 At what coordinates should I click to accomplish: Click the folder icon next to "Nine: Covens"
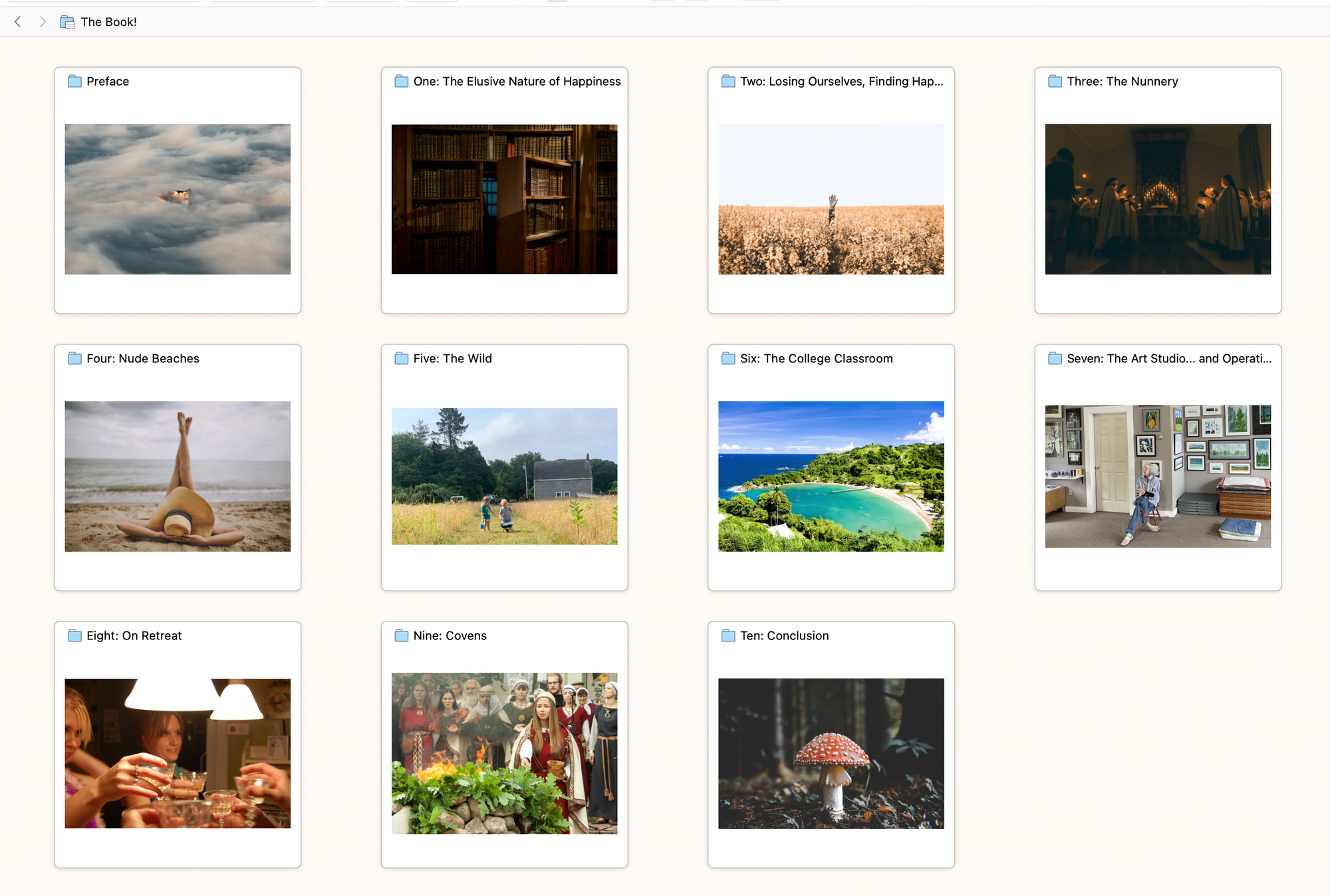[x=400, y=635]
